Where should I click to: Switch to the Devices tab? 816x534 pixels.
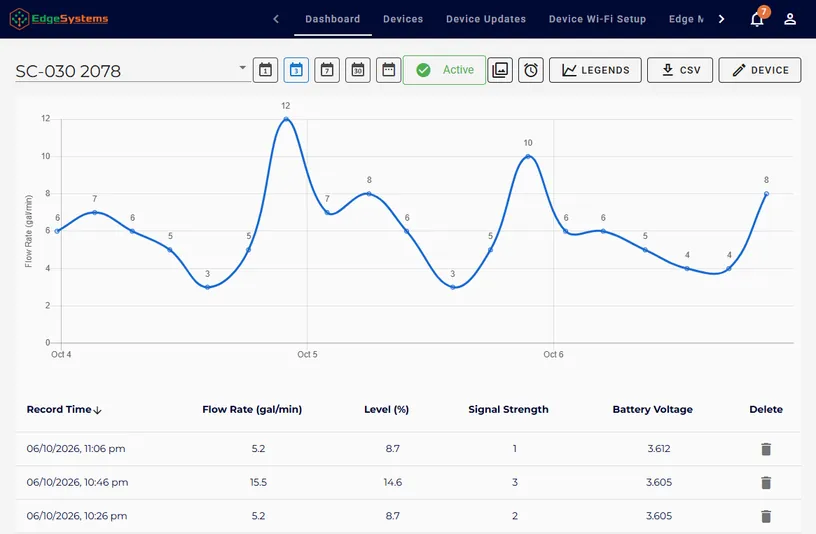pyautogui.click(x=403, y=19)
